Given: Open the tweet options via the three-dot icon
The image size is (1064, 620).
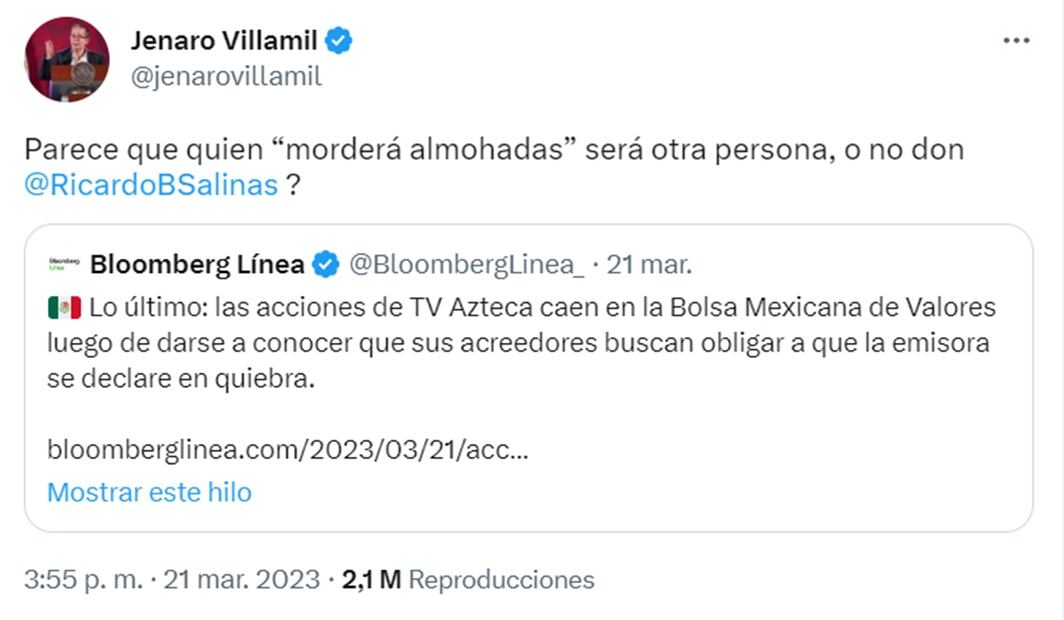Looking at the screenshot, I should click(x=1018, y=40).
